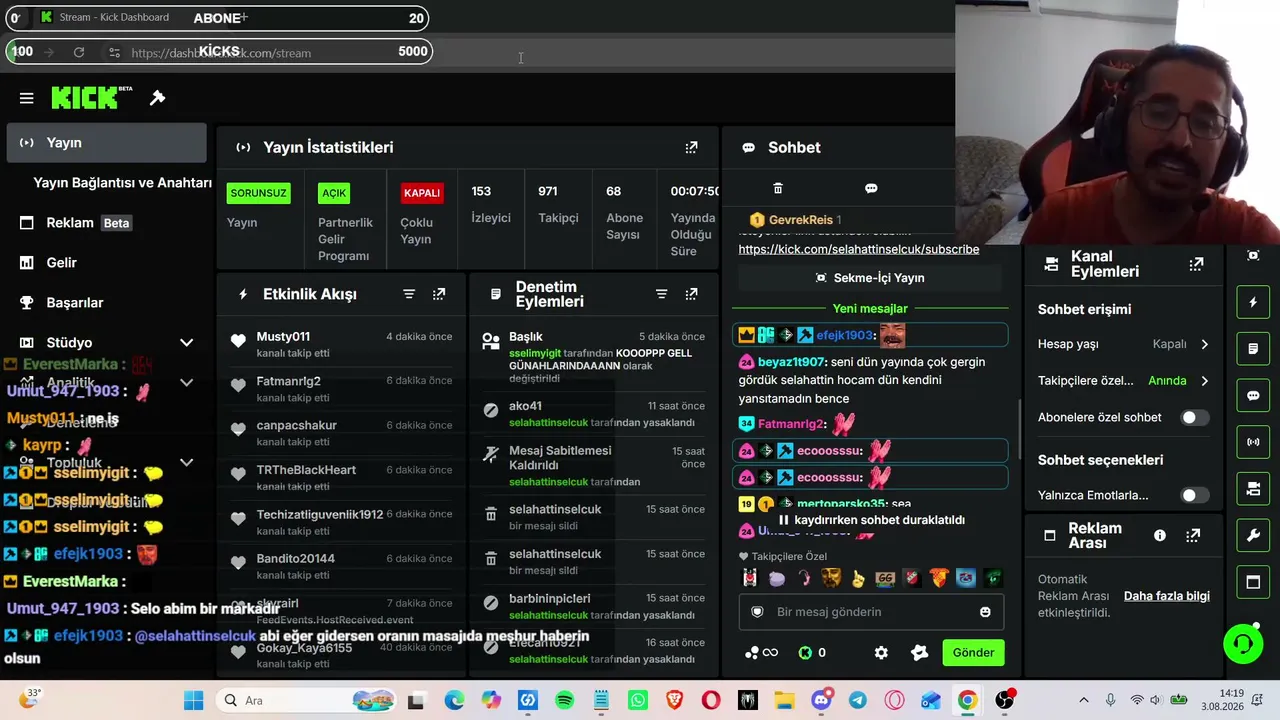1280x720 pixels.
Task: Open the Kick hamburger menu
Action: point(27,98)
